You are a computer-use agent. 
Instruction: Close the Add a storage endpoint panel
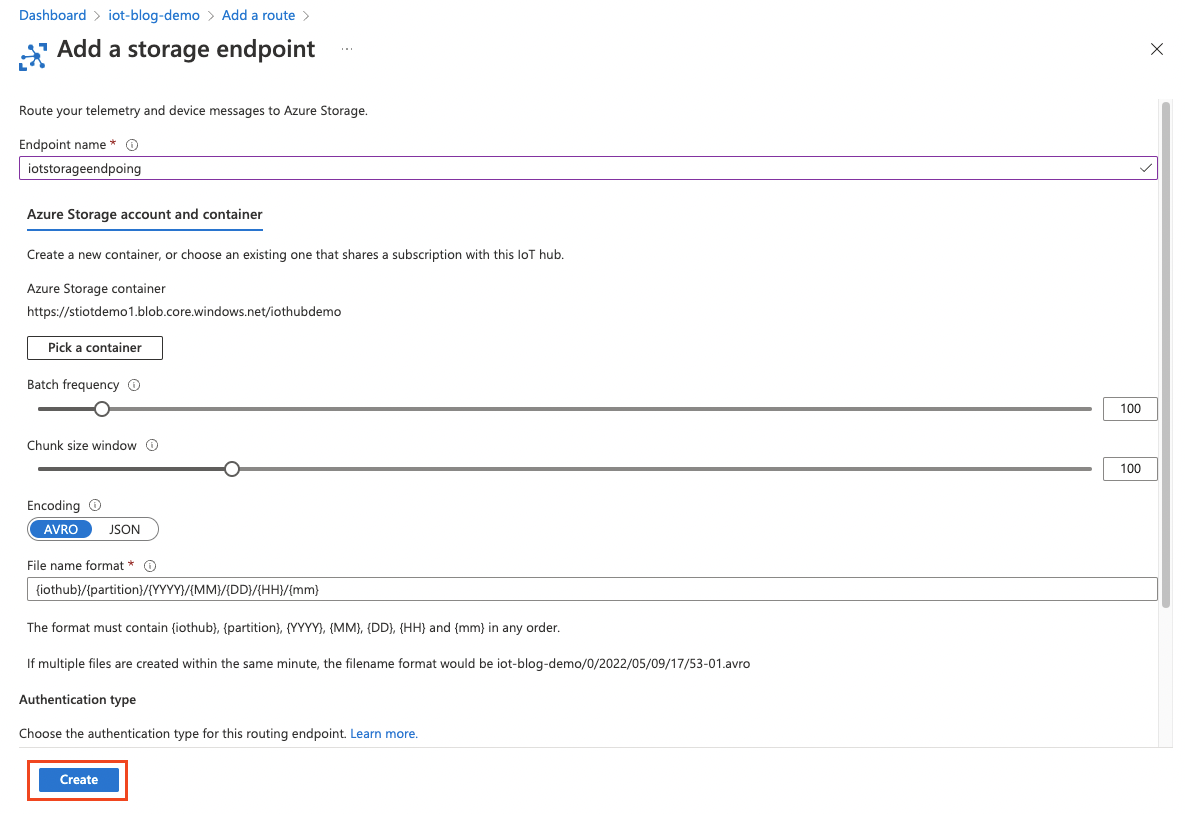[1156, 48]
